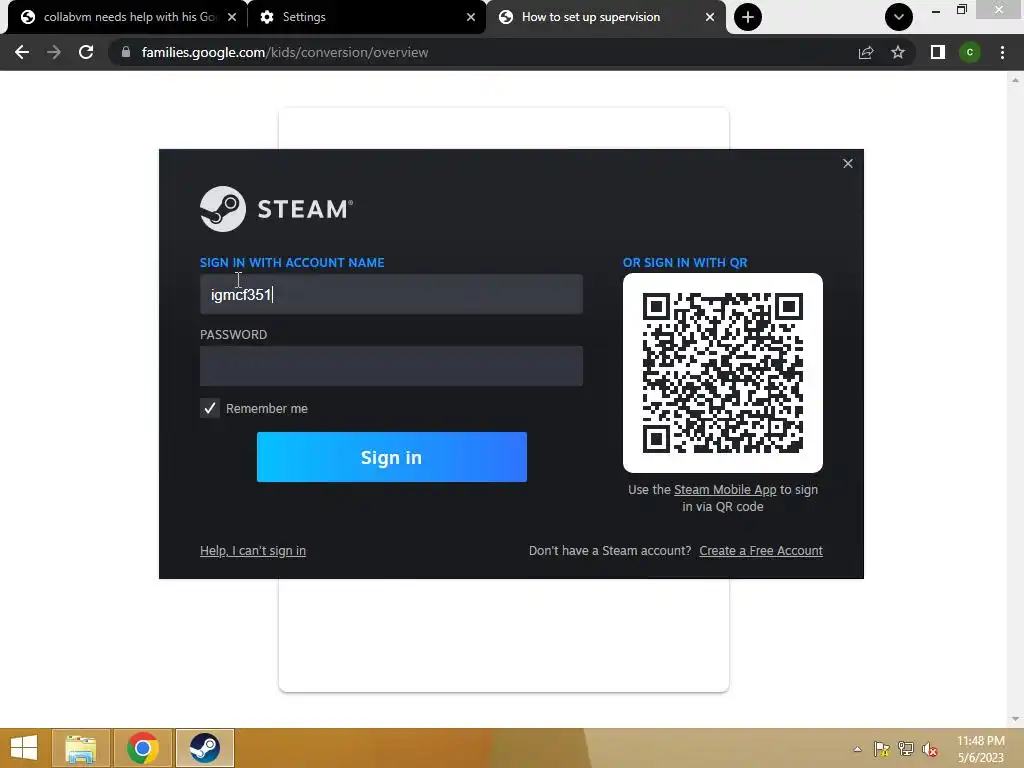Toggle the browser side panel

[938, 52]
